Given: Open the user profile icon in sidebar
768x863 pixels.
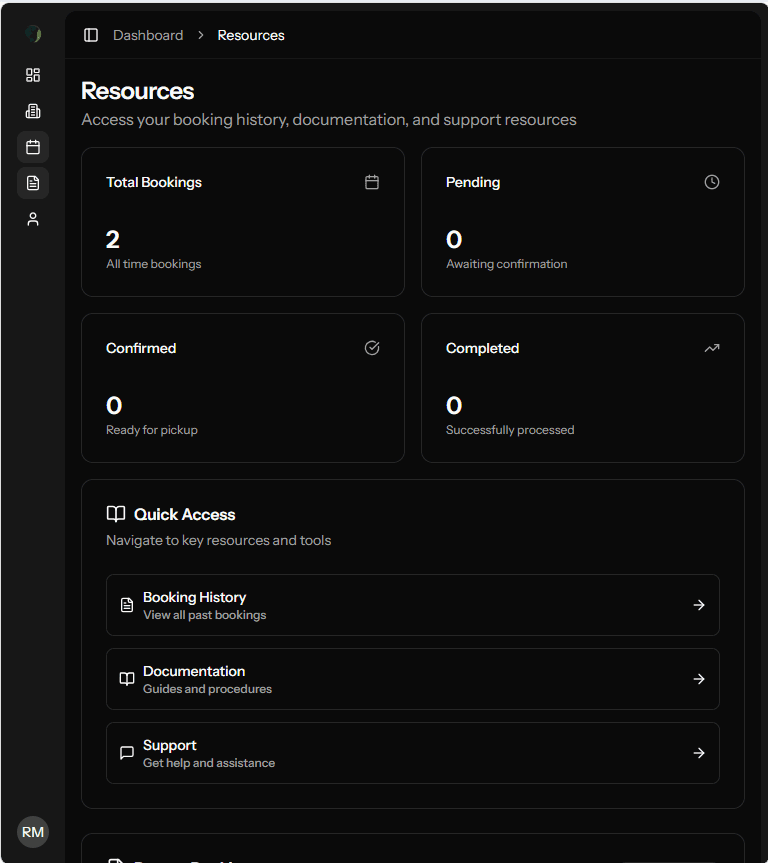Looking at the screenshot, I should [x=33, y=219].
